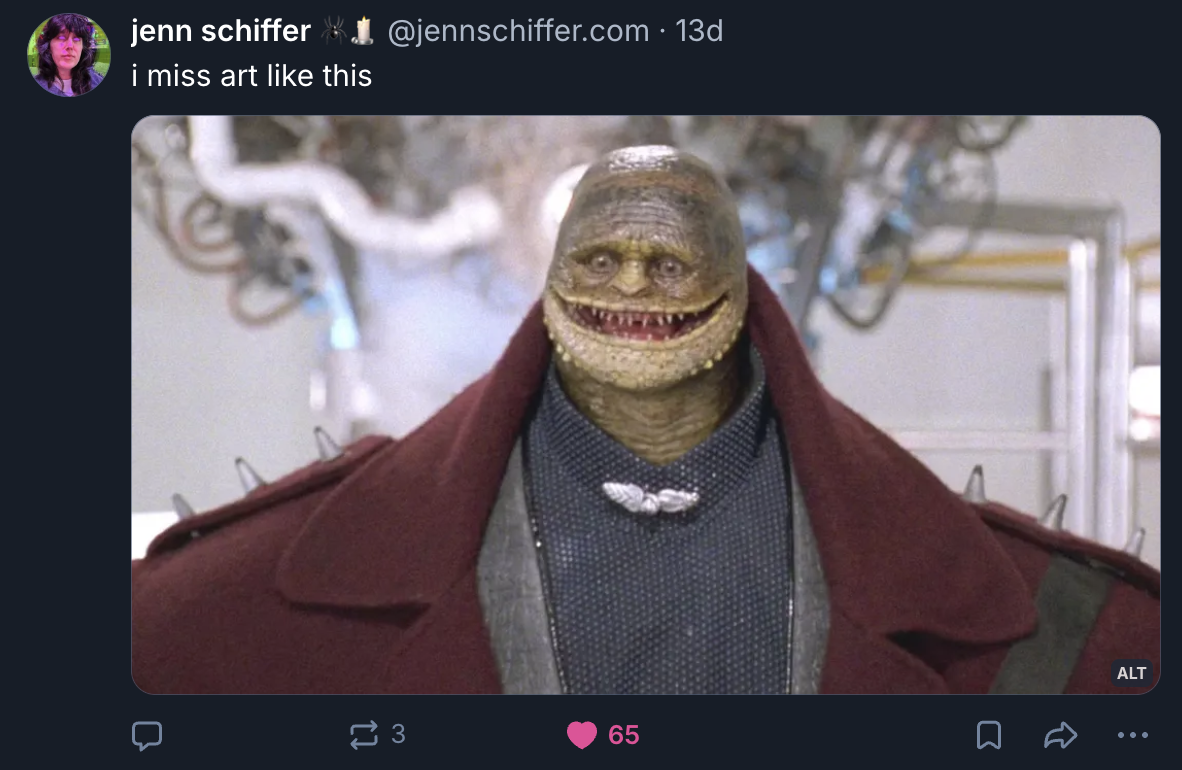Image resolution: width=1182 pixels, height=770 pixels.
Task: Click the like count 65
Action: click(623, 735)
